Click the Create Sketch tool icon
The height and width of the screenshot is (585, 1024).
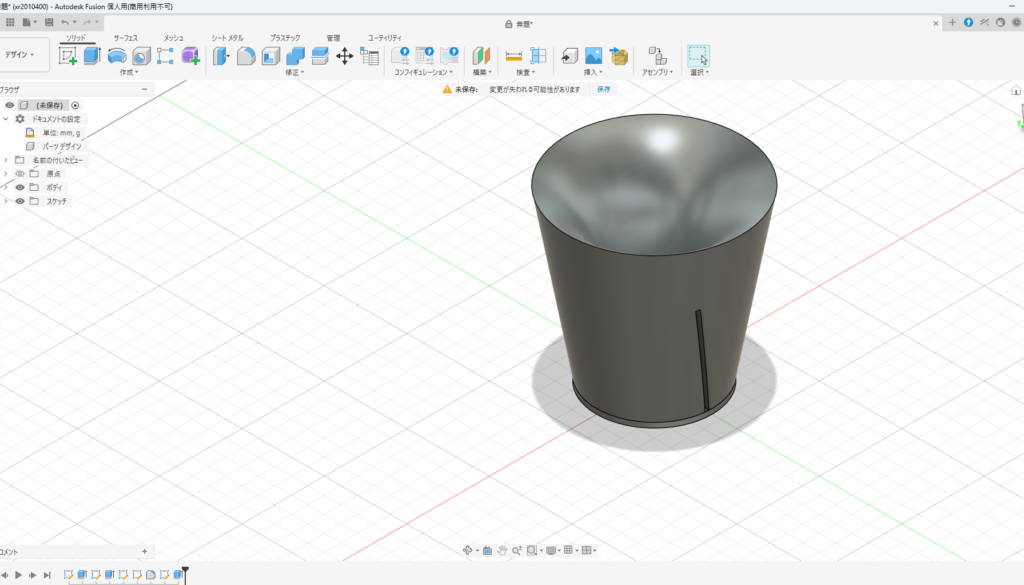click(x=68, y=56)
